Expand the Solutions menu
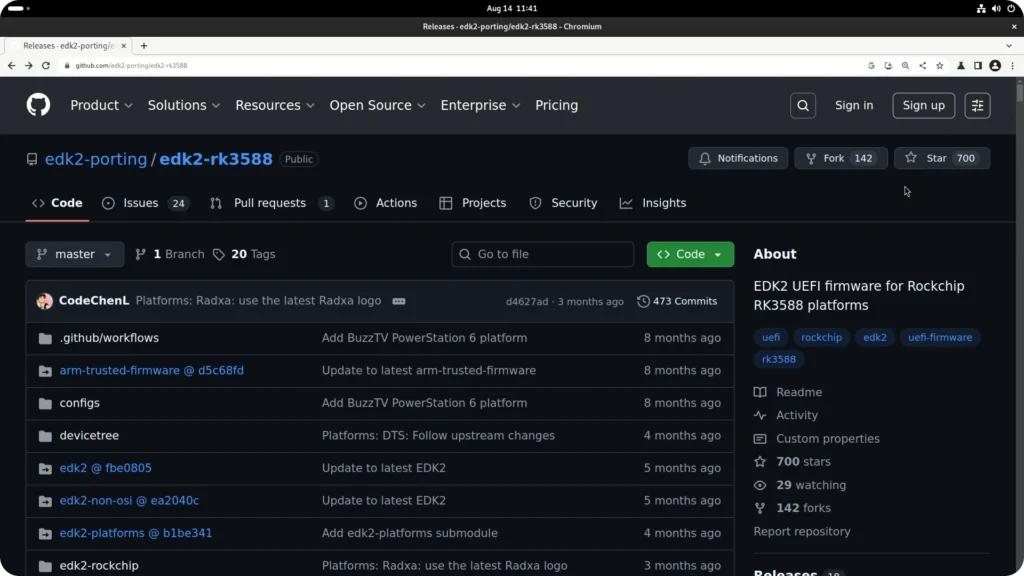Screen dimensions: 1024x576 tap(184, 105)
